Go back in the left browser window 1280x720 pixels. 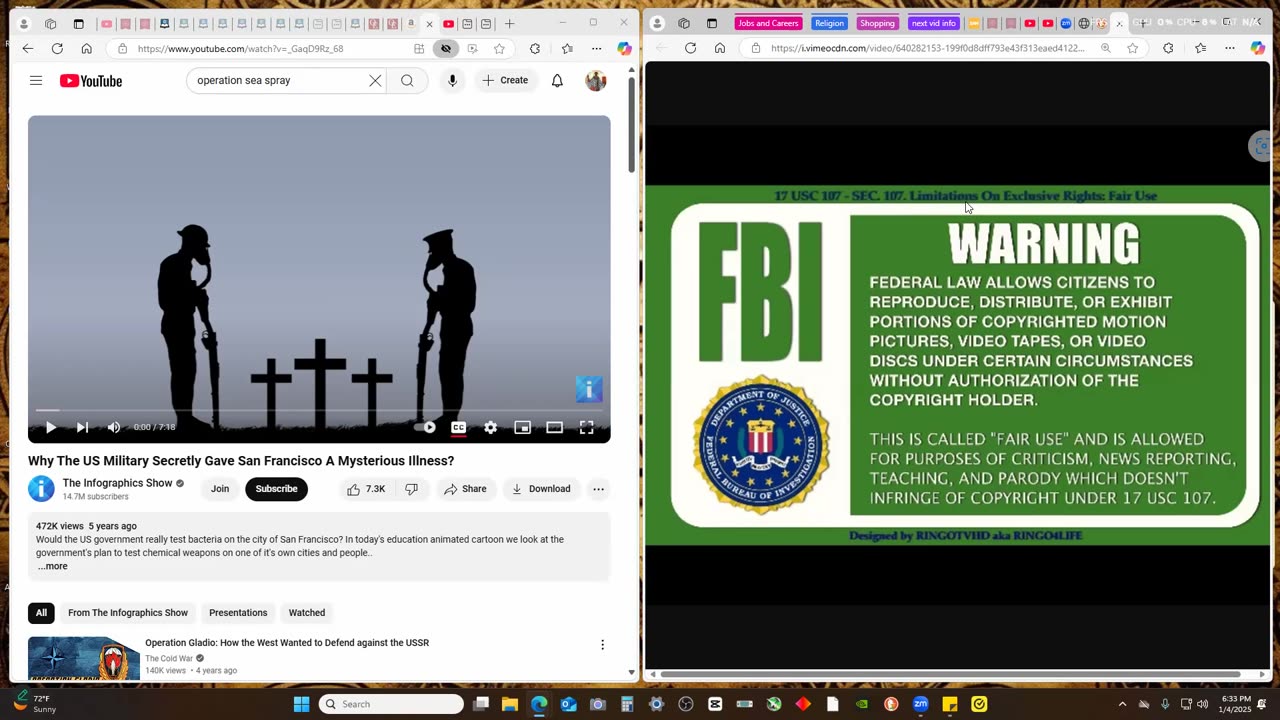click(x=27, y=48)
